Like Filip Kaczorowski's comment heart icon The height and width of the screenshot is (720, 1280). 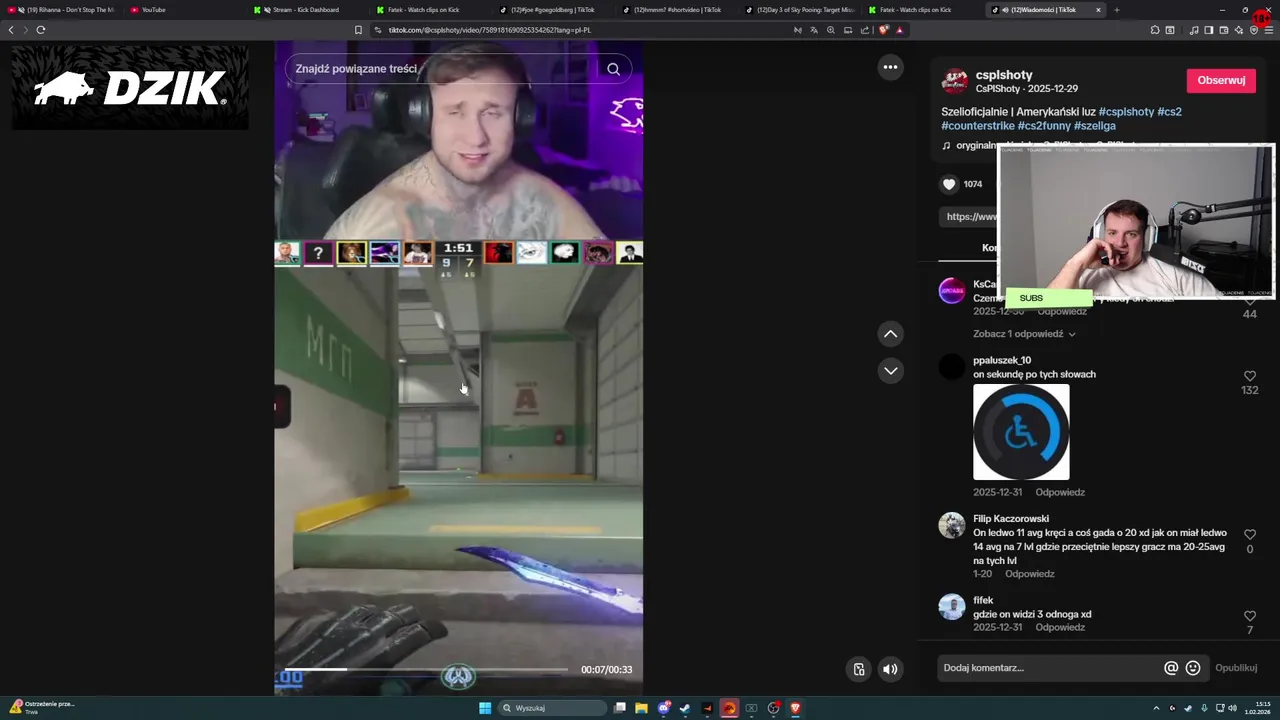(1249, 535)
